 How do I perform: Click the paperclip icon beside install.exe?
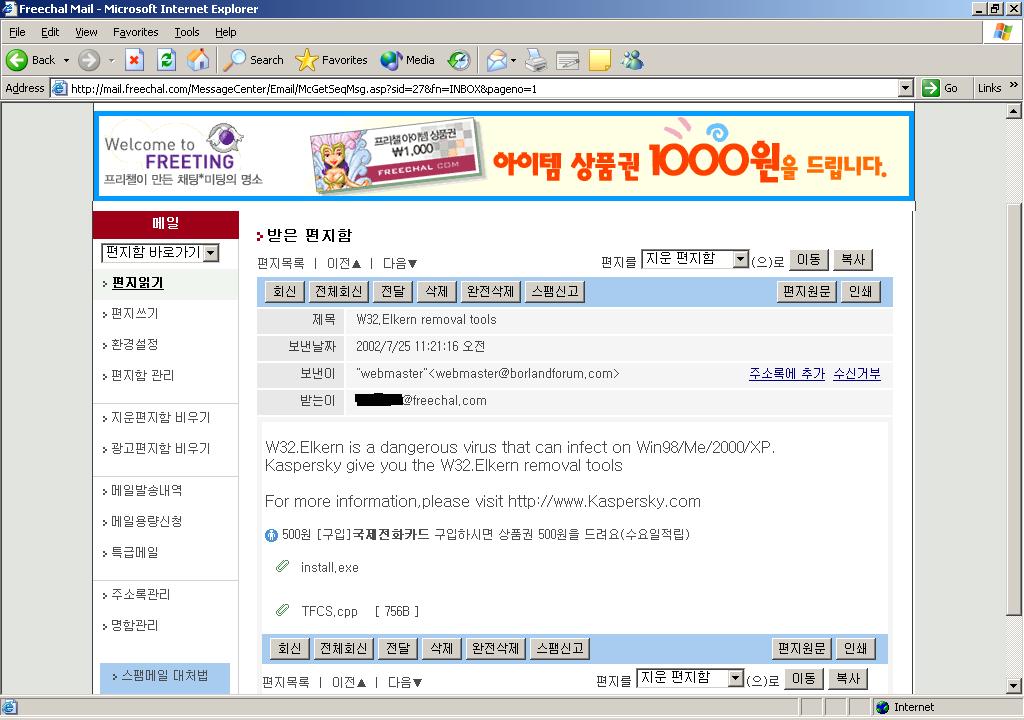click(x=282, y=567)
